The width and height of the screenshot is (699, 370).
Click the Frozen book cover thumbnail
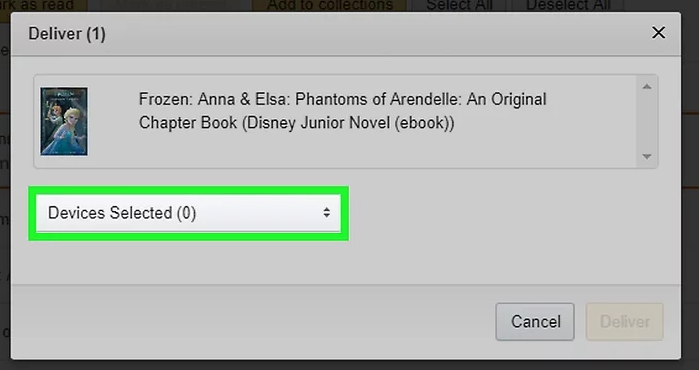64,121
